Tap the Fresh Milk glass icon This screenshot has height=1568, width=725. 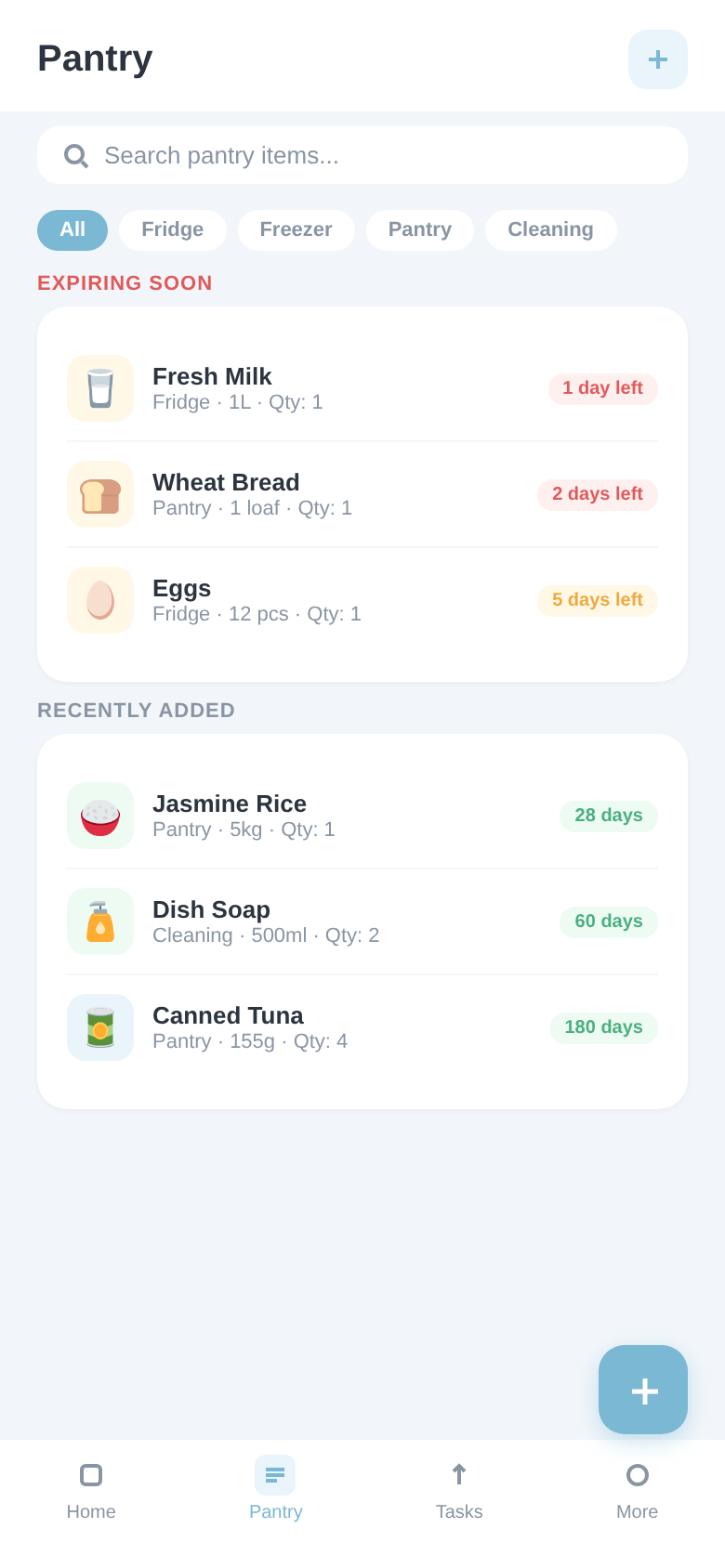click(100, 388)
